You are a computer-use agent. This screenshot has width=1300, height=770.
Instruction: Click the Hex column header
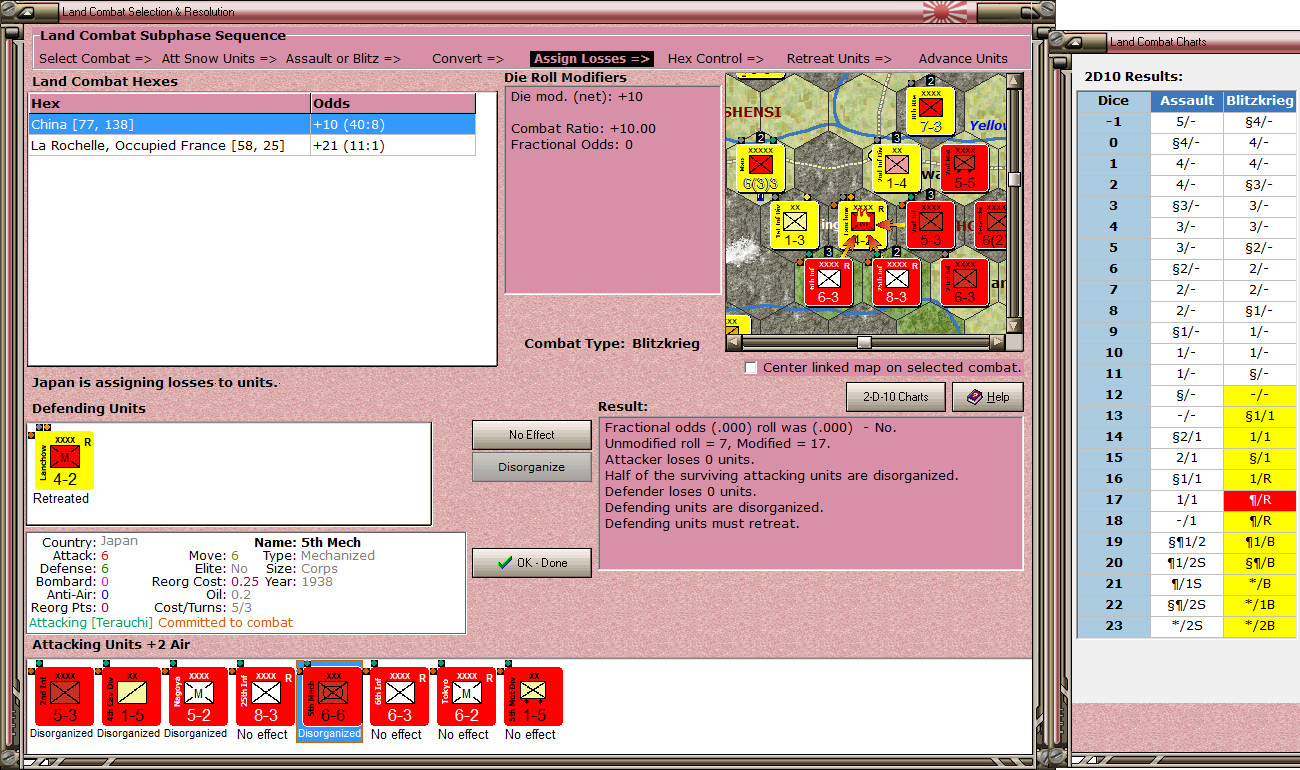click(x=170, y=103)
